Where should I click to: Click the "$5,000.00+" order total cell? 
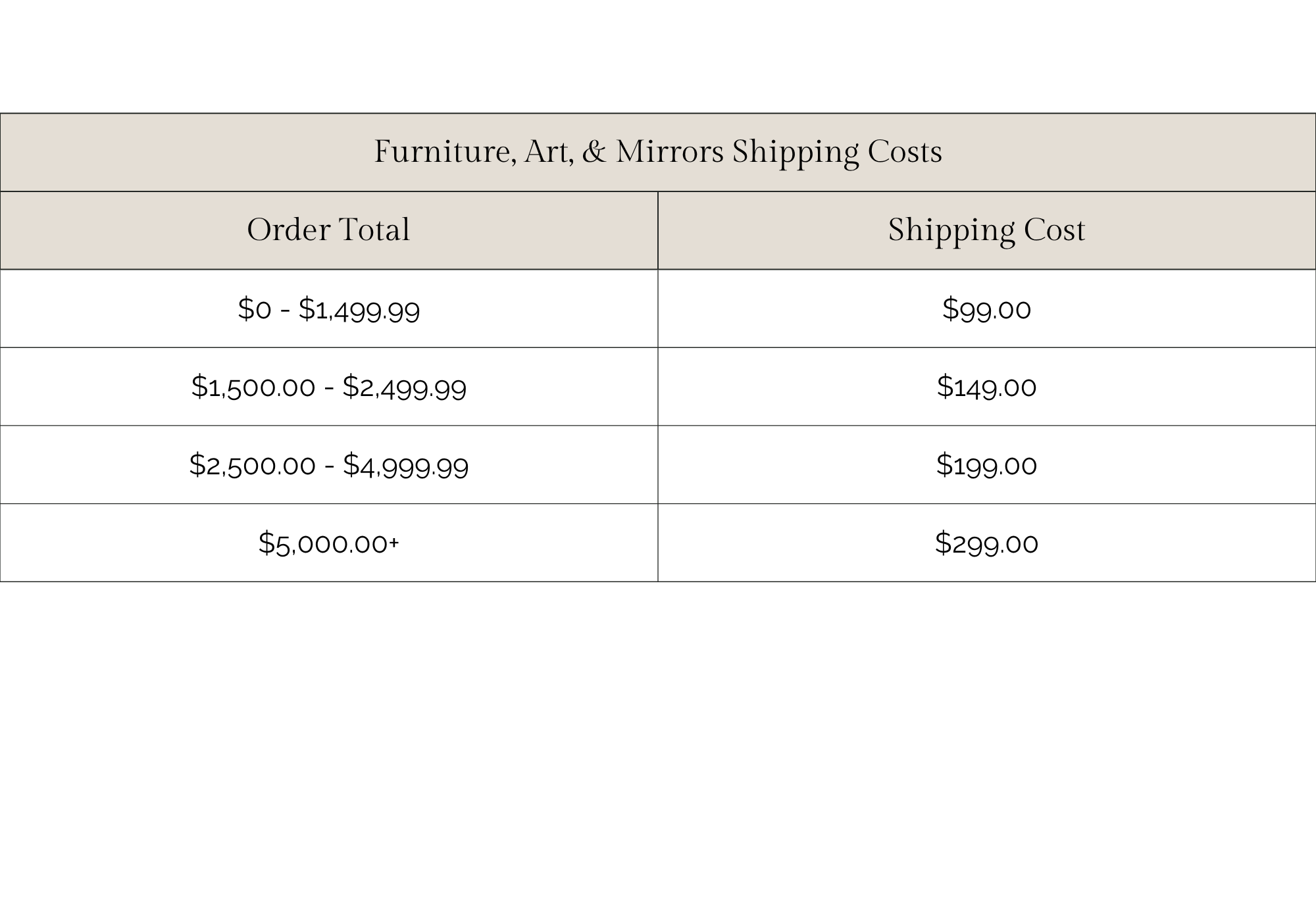coord(328,543)
